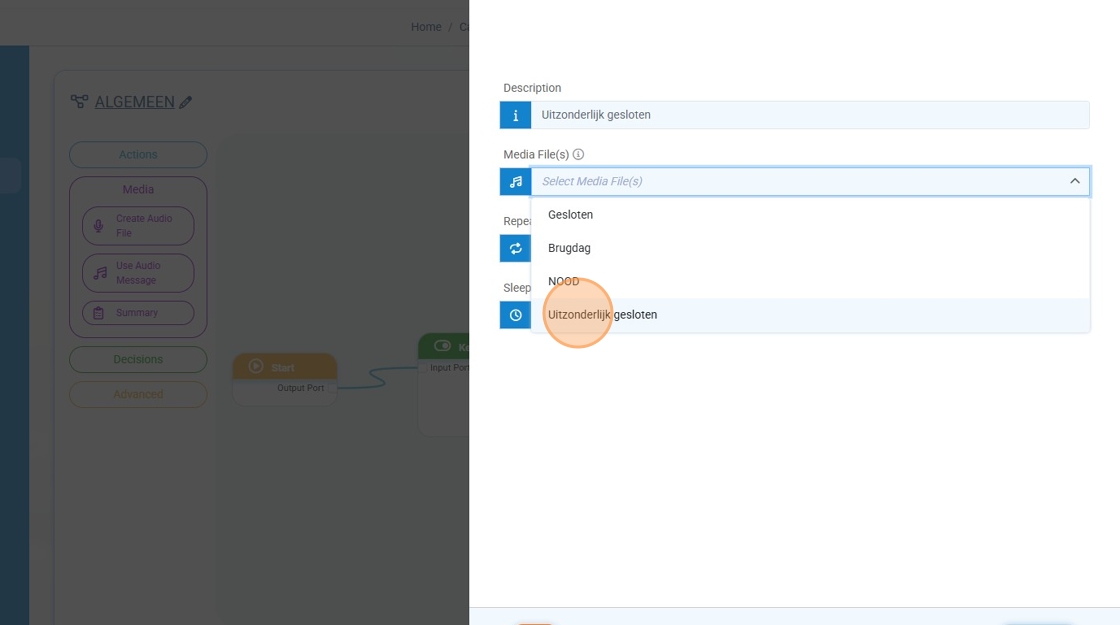Collapse the Media File(s) dropdown chevron
Image resolution: width=1120 pixels, height=625 pixels.
pos(1074,181)
